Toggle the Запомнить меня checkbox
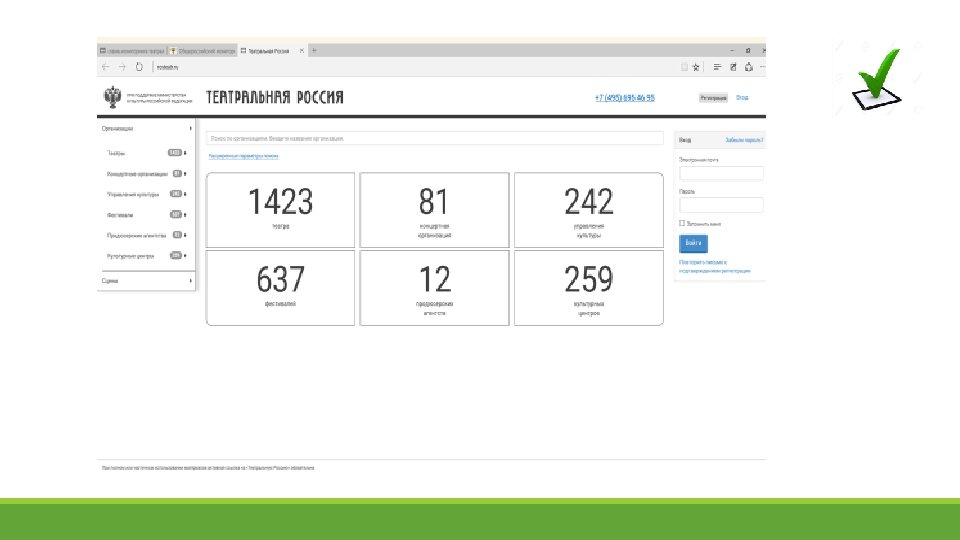This screenshot has width=960, height=540. pyautogui.click(x=682, y=223)
